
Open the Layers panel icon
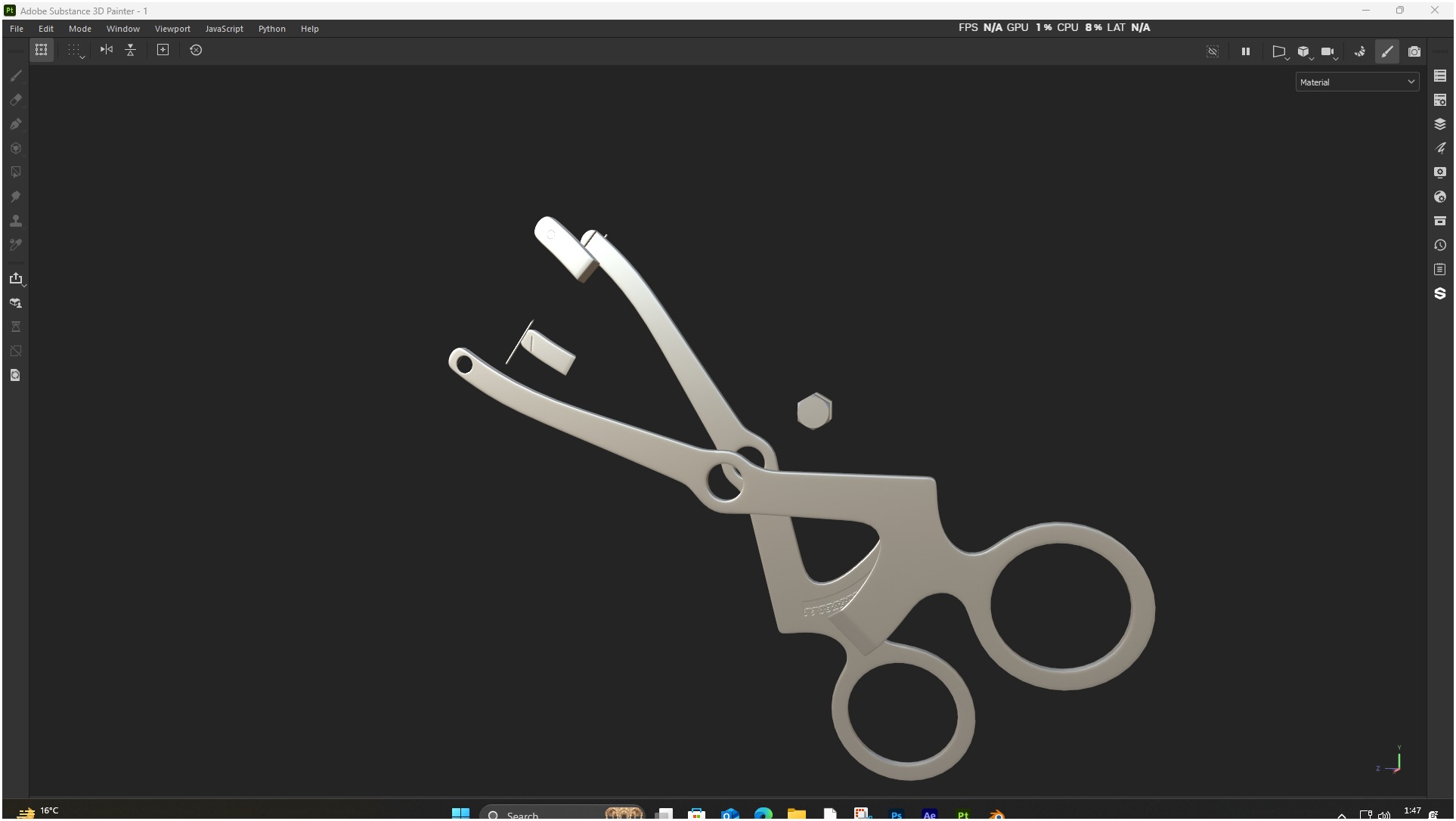(x=1440, y=124)
